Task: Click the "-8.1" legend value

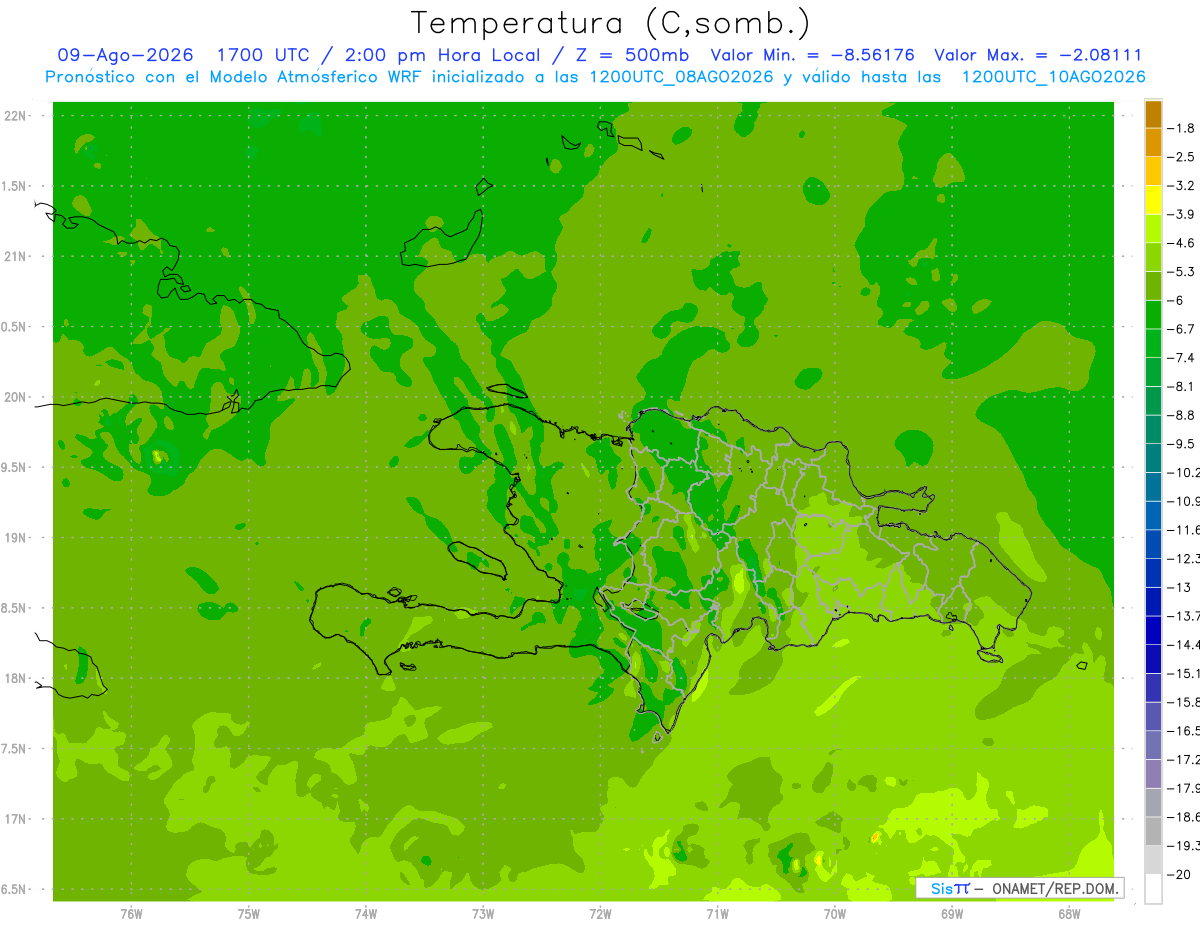Action: click(1181, 386)
